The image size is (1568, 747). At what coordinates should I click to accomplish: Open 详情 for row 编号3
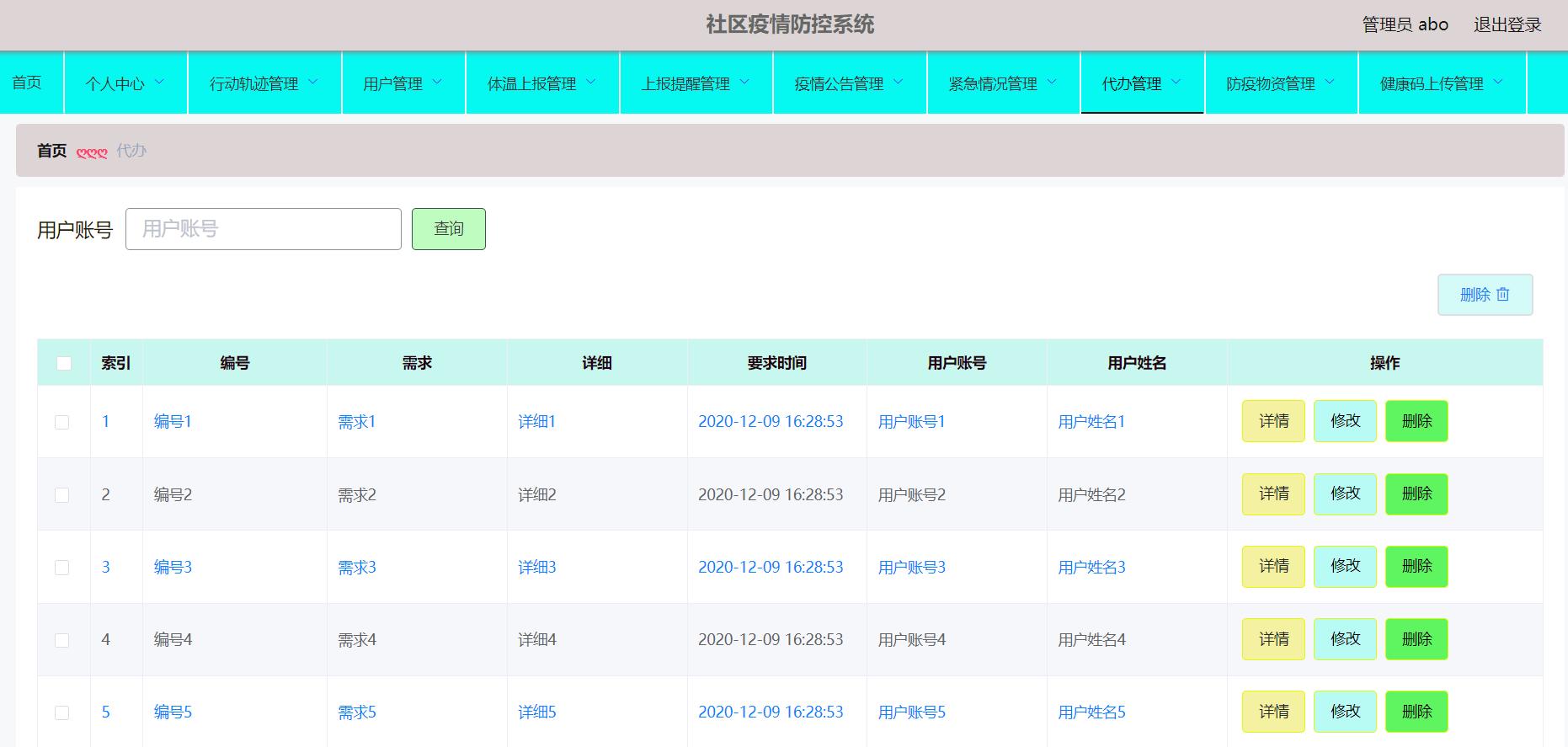point(1273,566)
